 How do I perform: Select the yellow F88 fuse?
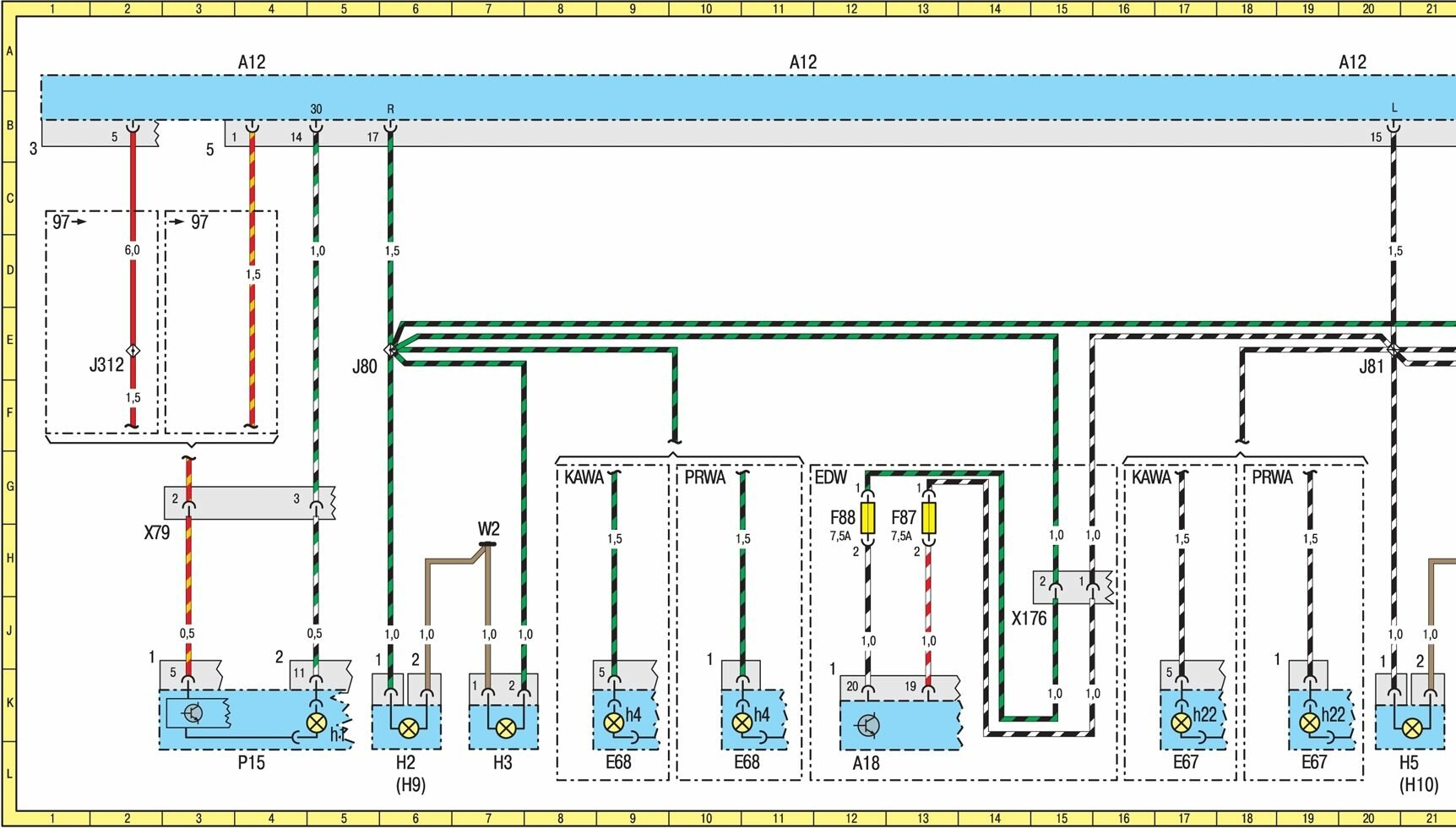867,517
